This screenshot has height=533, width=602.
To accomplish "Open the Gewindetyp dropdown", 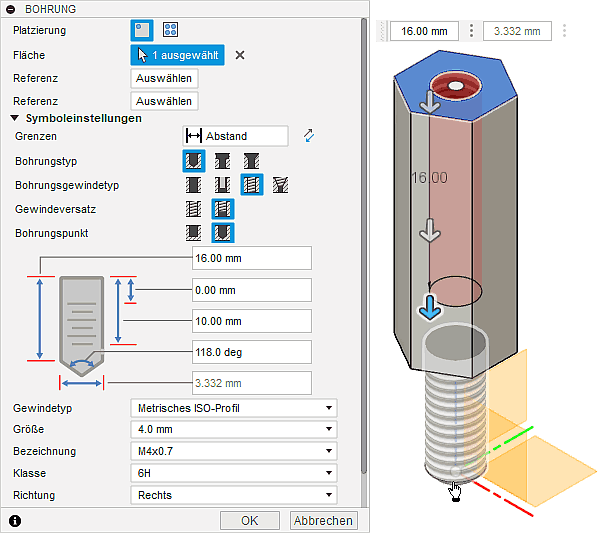I will 234,408.
